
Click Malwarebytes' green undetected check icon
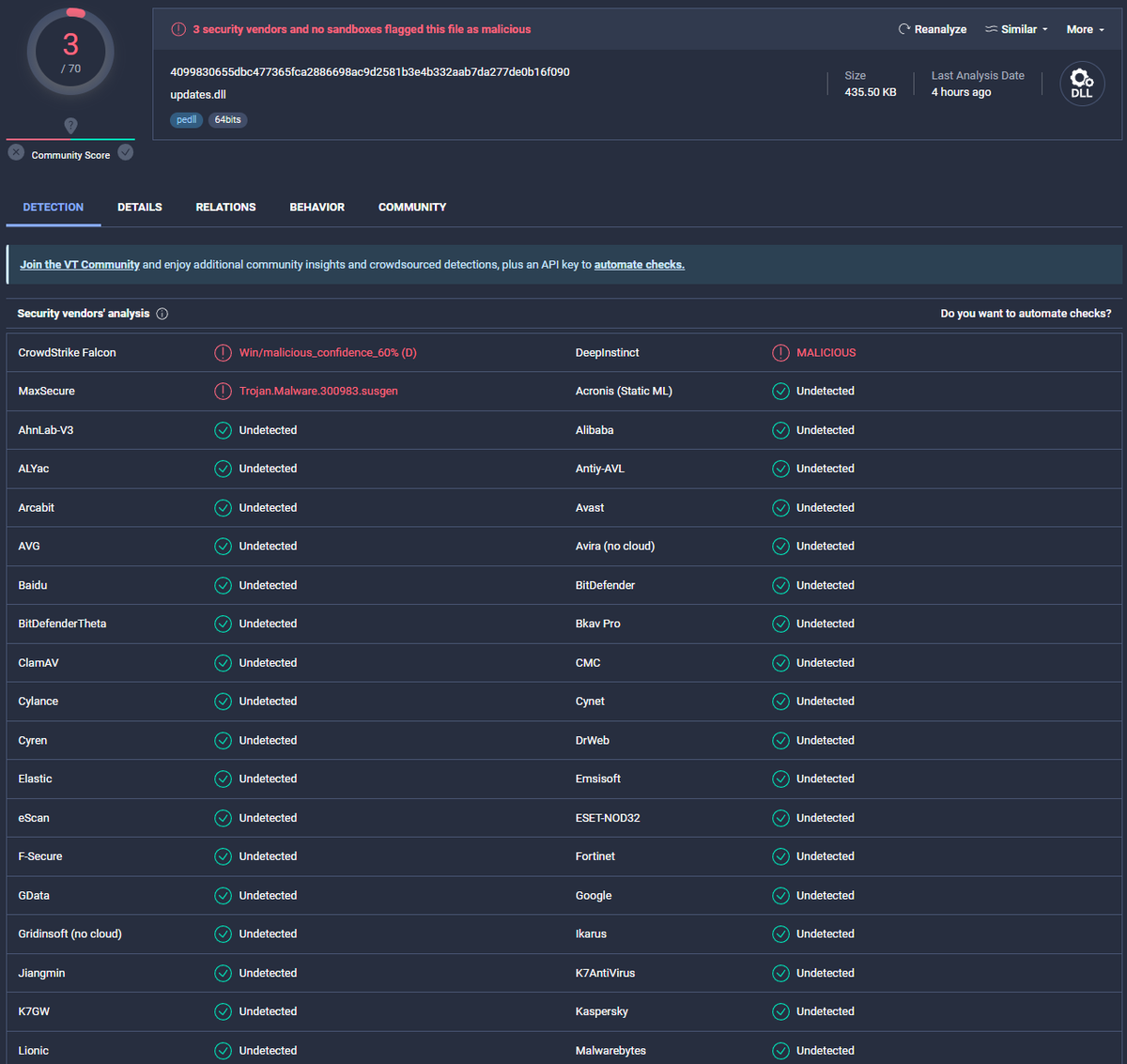point(780,1051)
